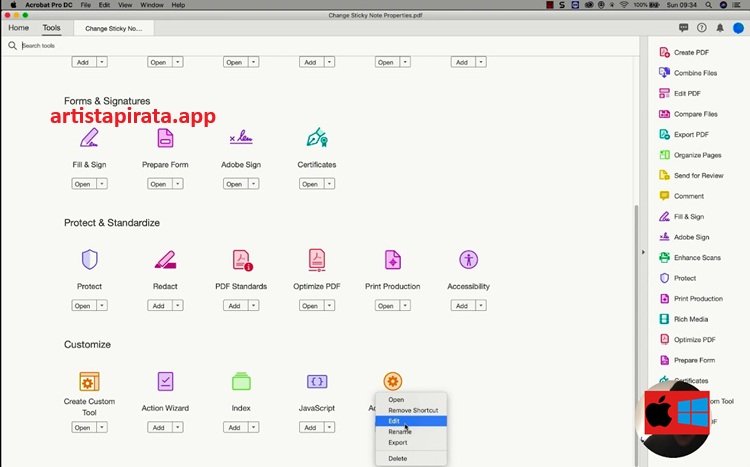The width and height of the screenshot is (750, 467).
Task: Click the Fill & Sign tool icon
Action: pos(89,138)
